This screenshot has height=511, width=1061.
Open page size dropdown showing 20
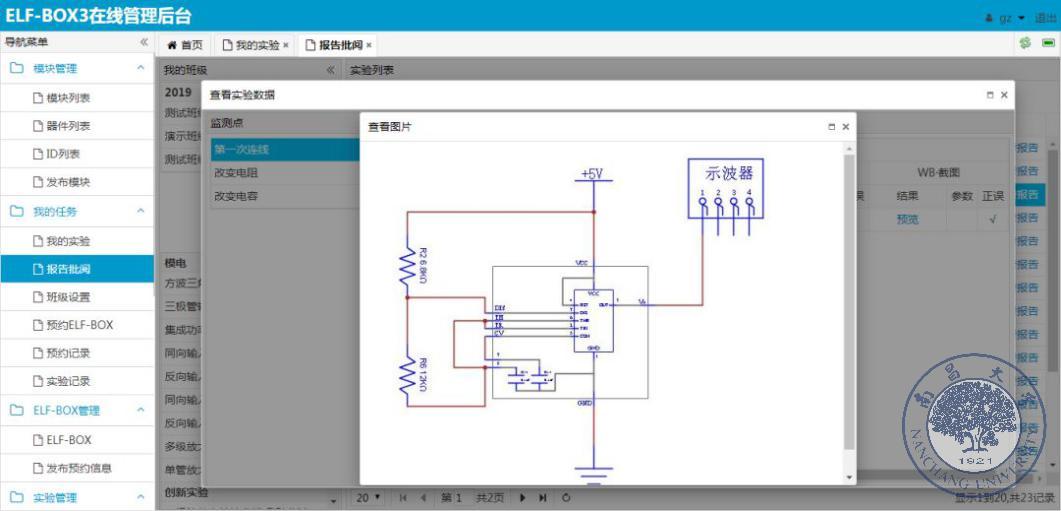coord(369,497)
